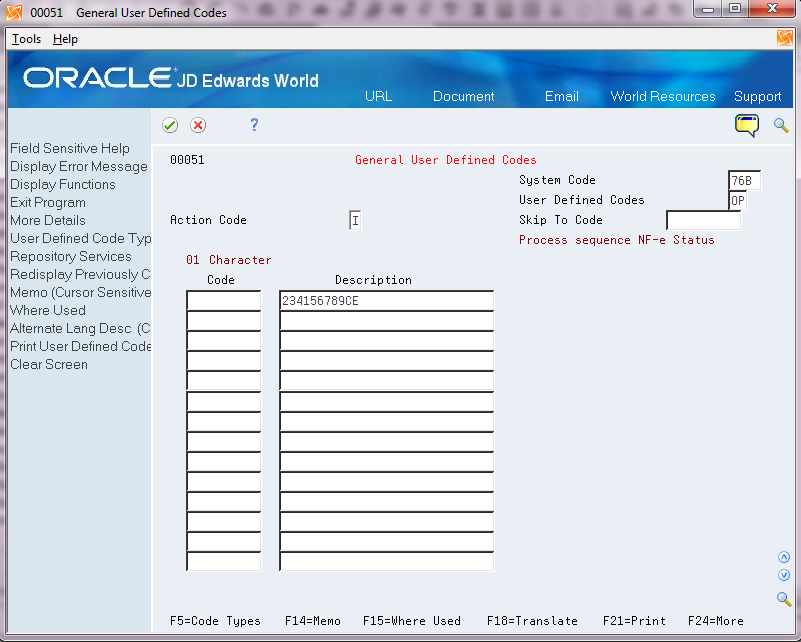Click F15=Where Used function key
Screen dimensions: 801x642
pyautogui.click(x=412, y=621)
